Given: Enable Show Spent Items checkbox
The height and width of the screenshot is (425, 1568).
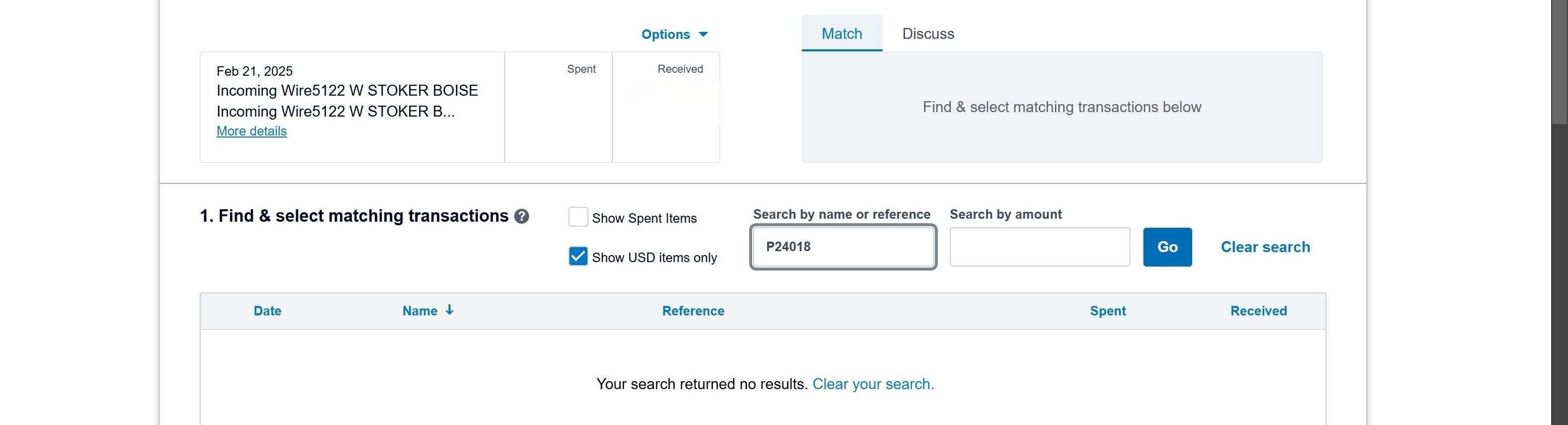Looking at the screenshot, I should [577, 217].
